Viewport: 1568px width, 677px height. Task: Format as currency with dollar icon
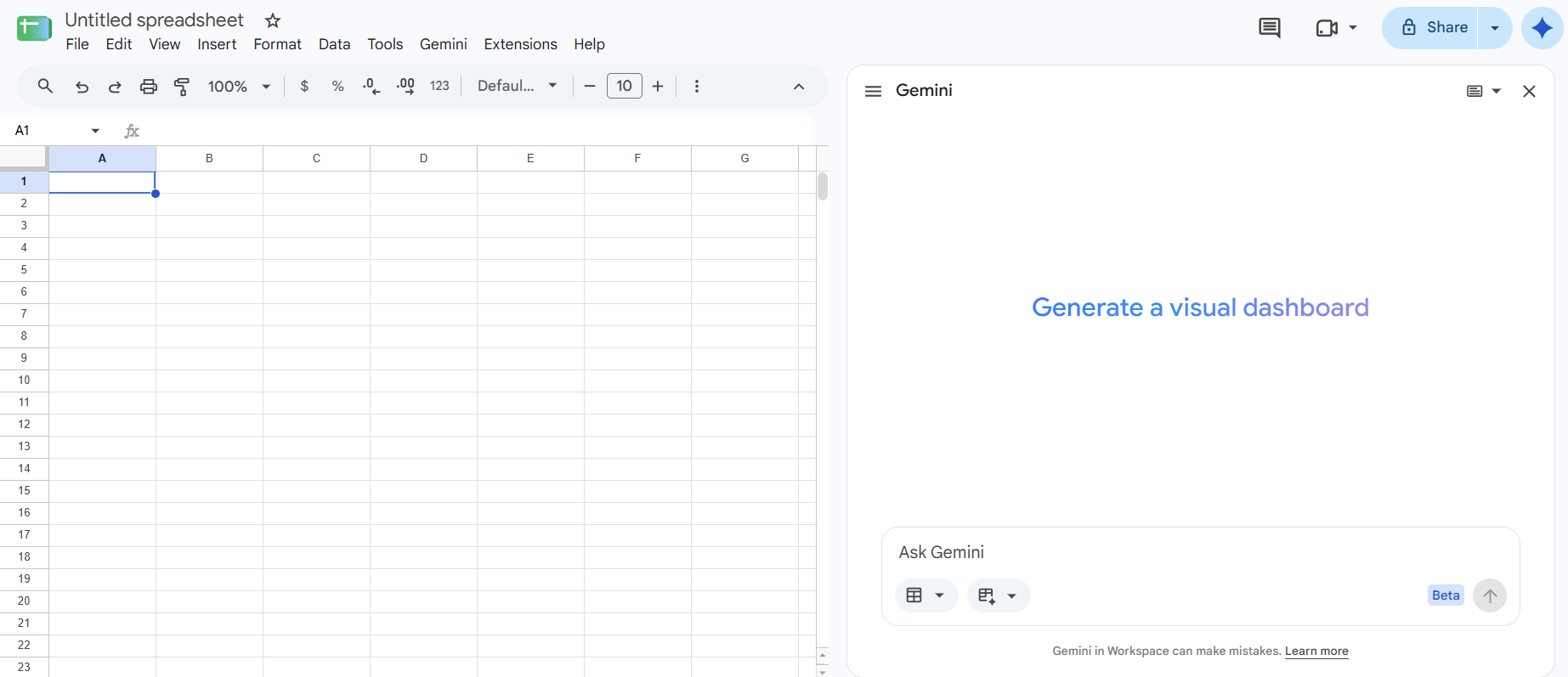(x=304, y=86)
